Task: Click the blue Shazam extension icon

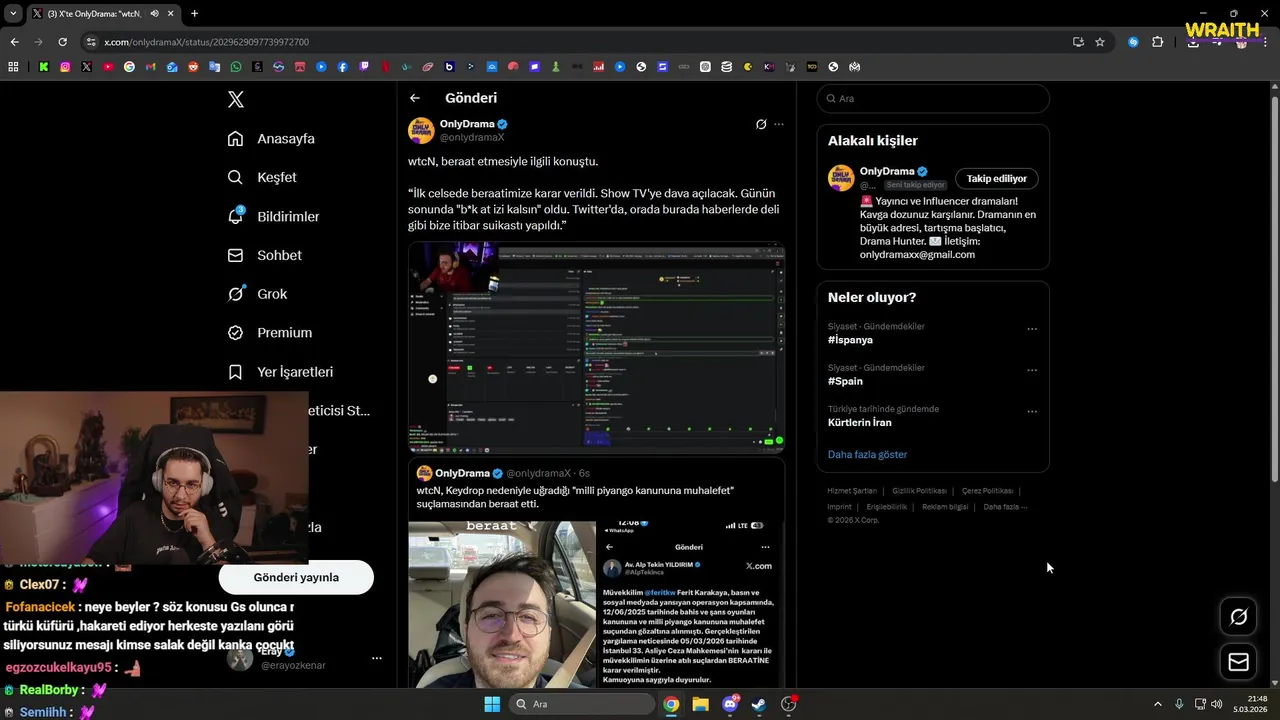Action: click(1133, 42)
